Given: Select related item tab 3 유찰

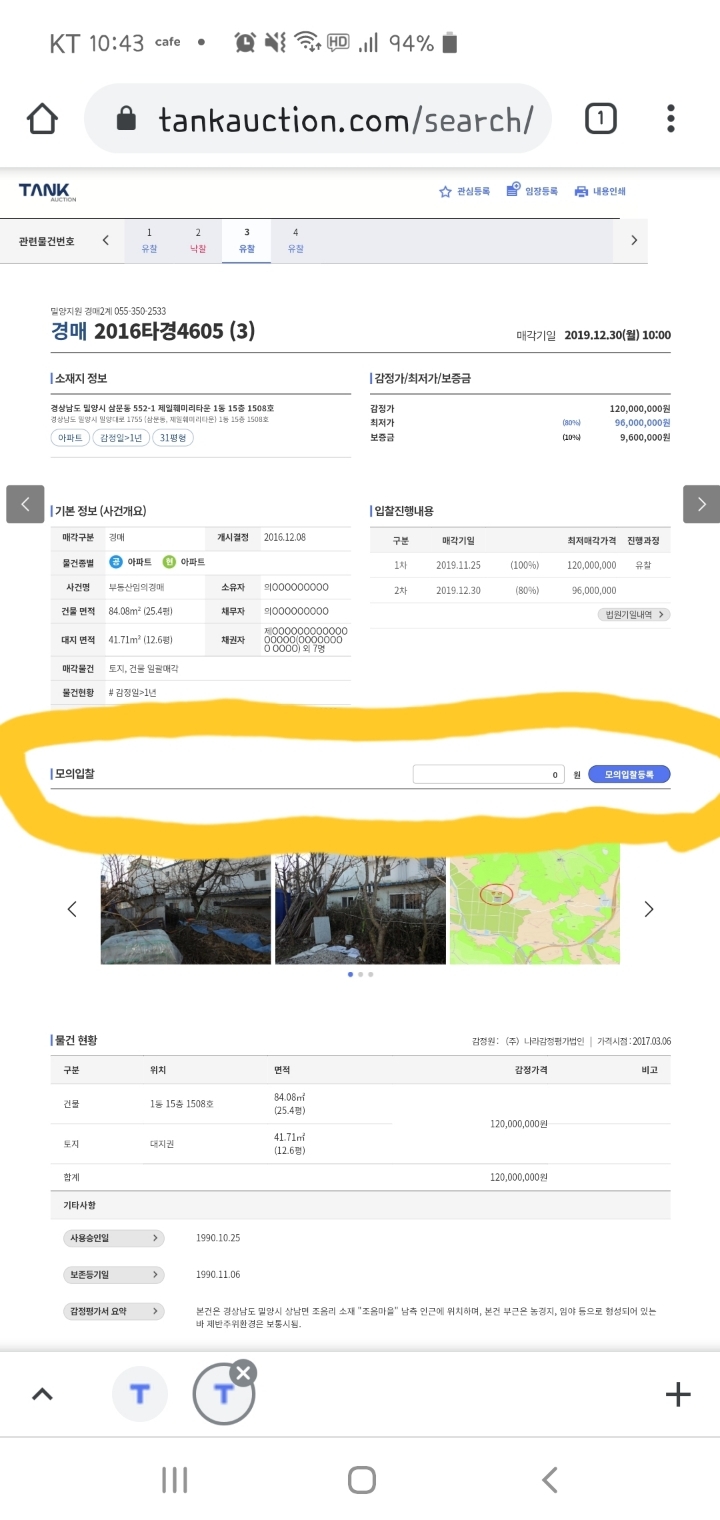Looking at the screenshot, I should point(246,240).
